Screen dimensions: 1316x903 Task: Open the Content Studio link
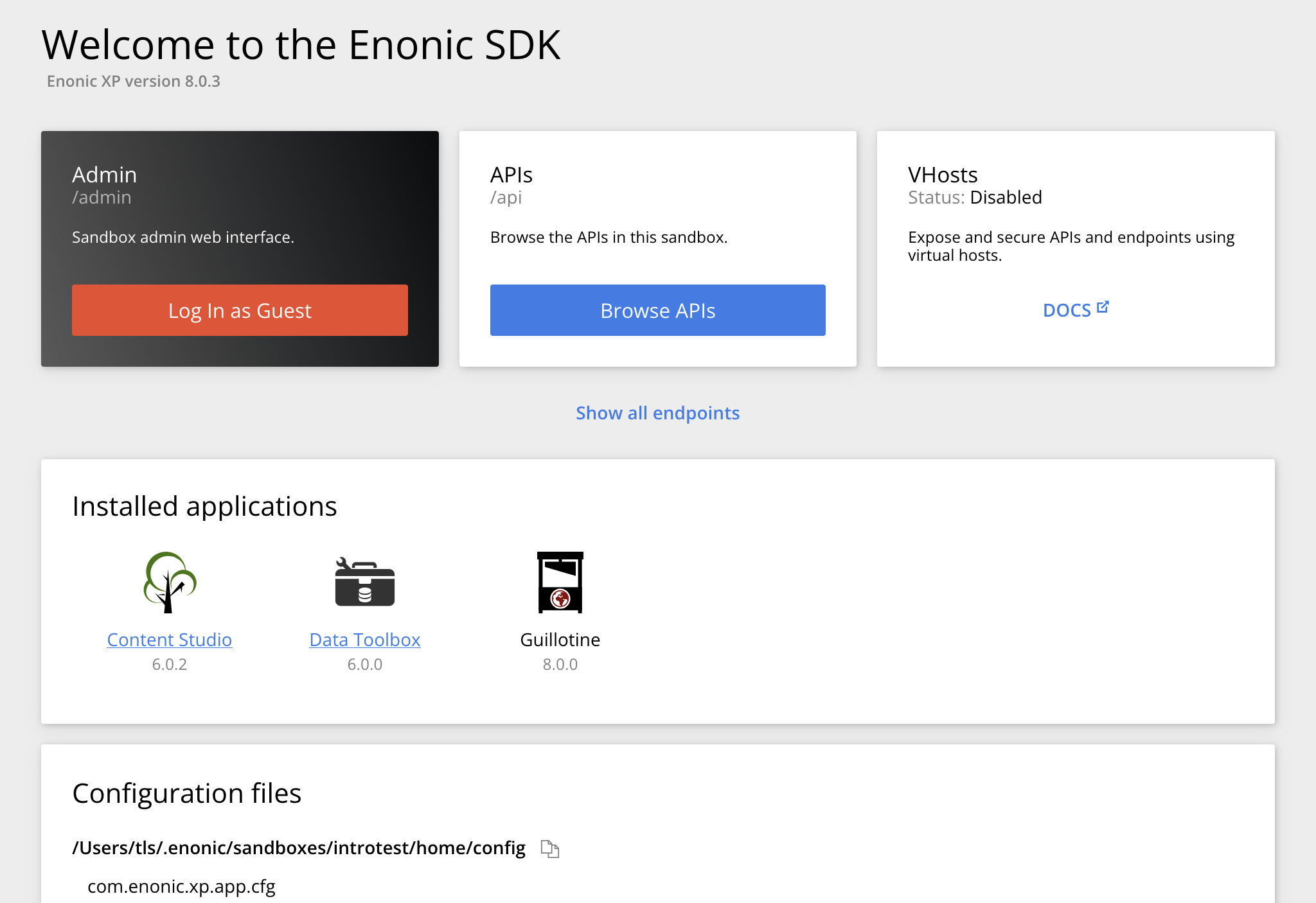170,640
